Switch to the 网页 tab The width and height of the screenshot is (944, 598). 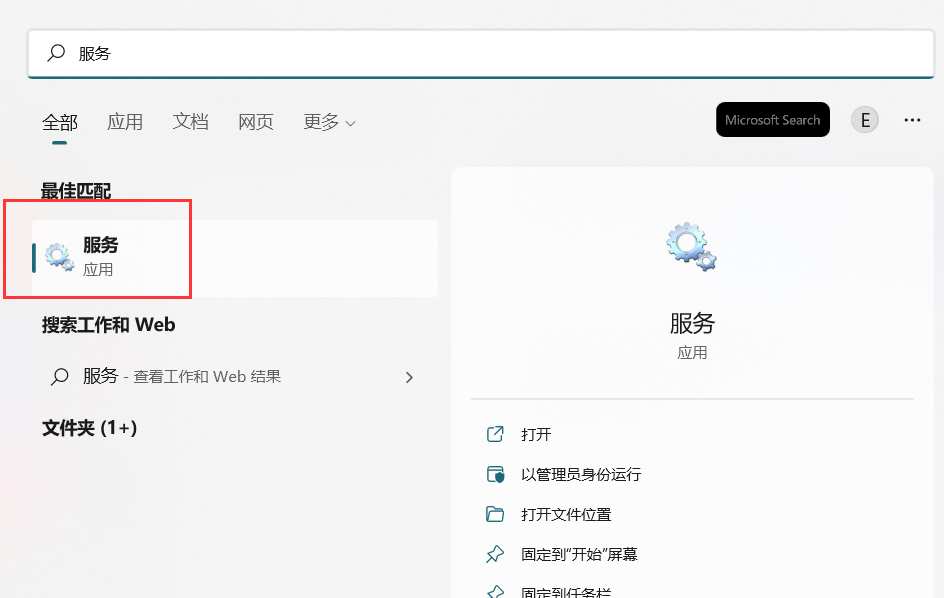coord(256,122)
